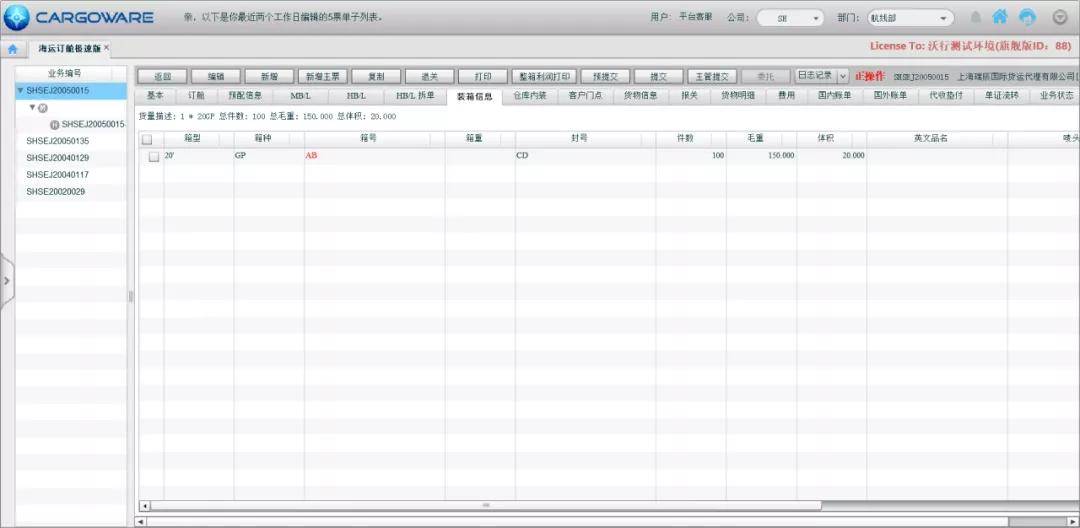Open the 货物信息 tab
This screenshot has width=1080, height=528.
pos(641,96)
